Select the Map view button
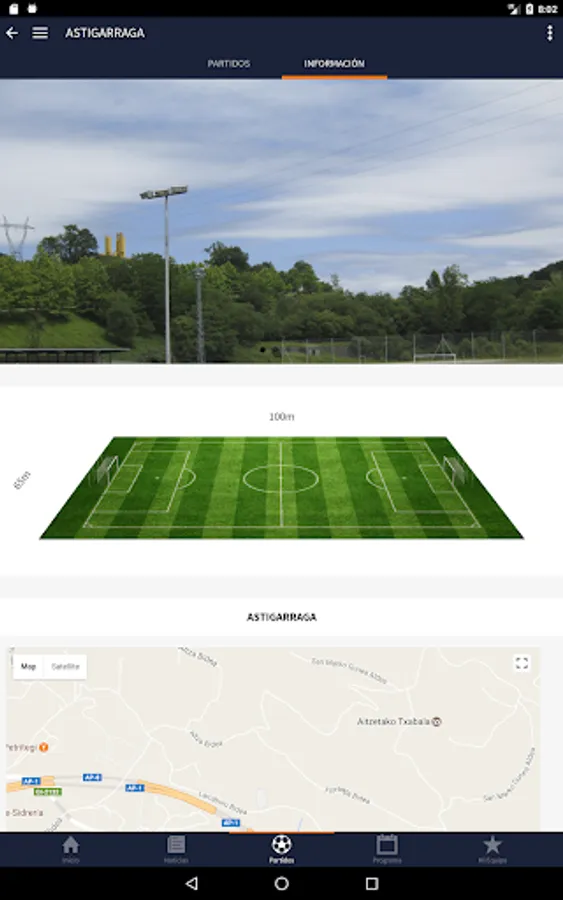Viewport: 563px width, 900px height. pos(29,666)
